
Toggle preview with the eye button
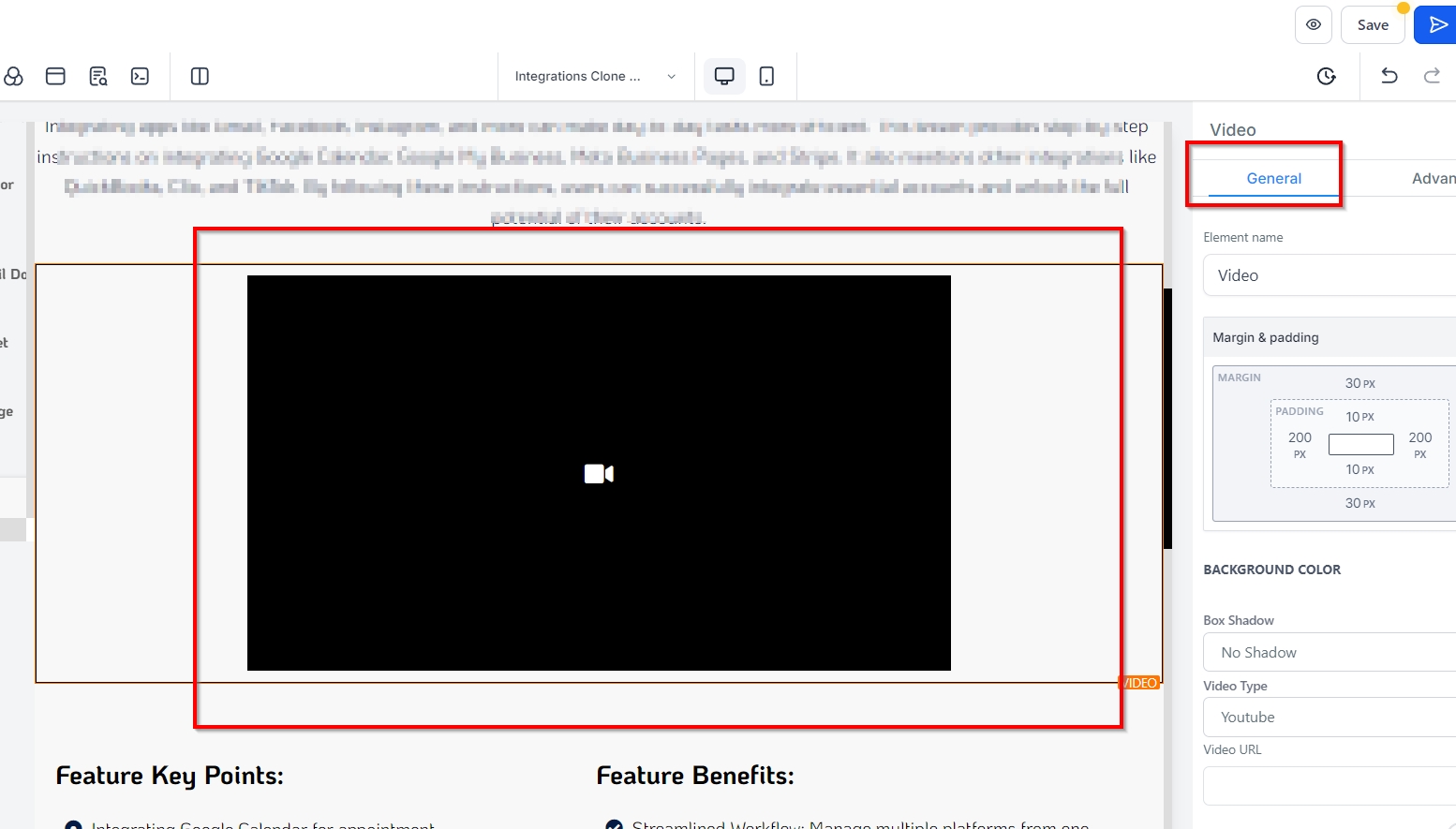1313,25
